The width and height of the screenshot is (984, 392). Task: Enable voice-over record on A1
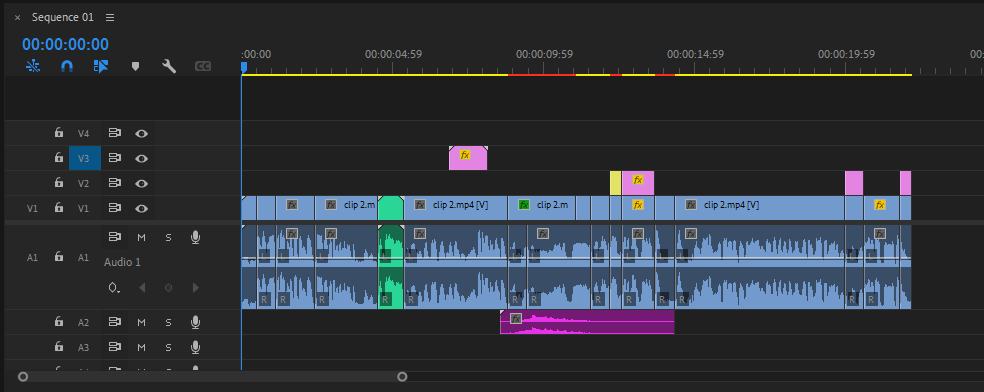point(195,237)
